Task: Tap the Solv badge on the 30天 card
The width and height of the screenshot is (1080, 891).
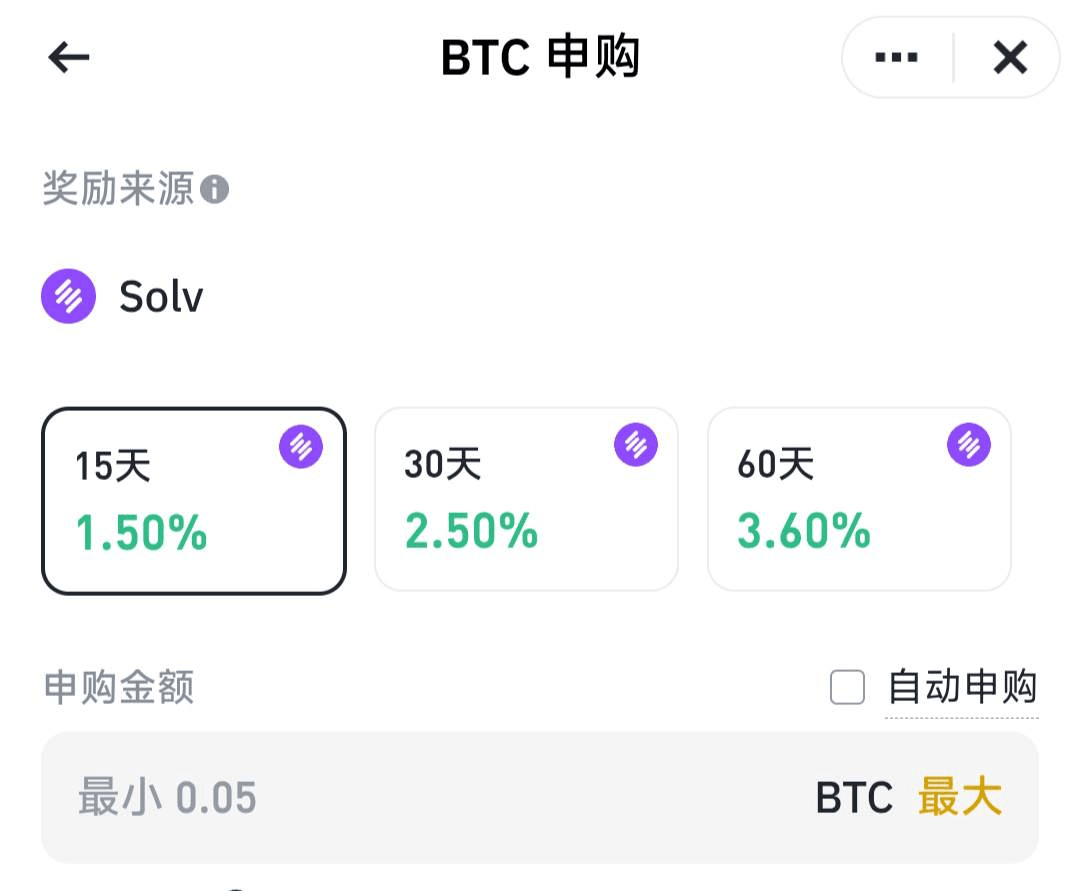Action: [636, 445]
